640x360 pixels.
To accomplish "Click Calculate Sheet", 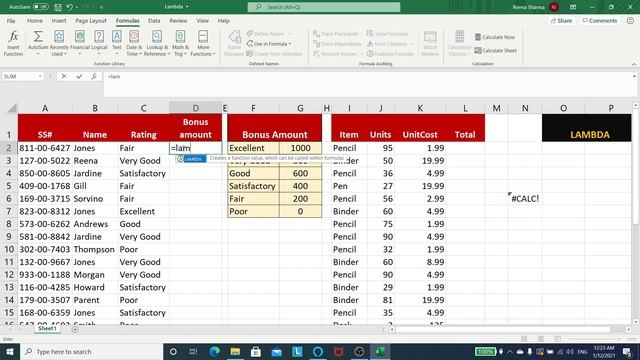I will (496, 51).
